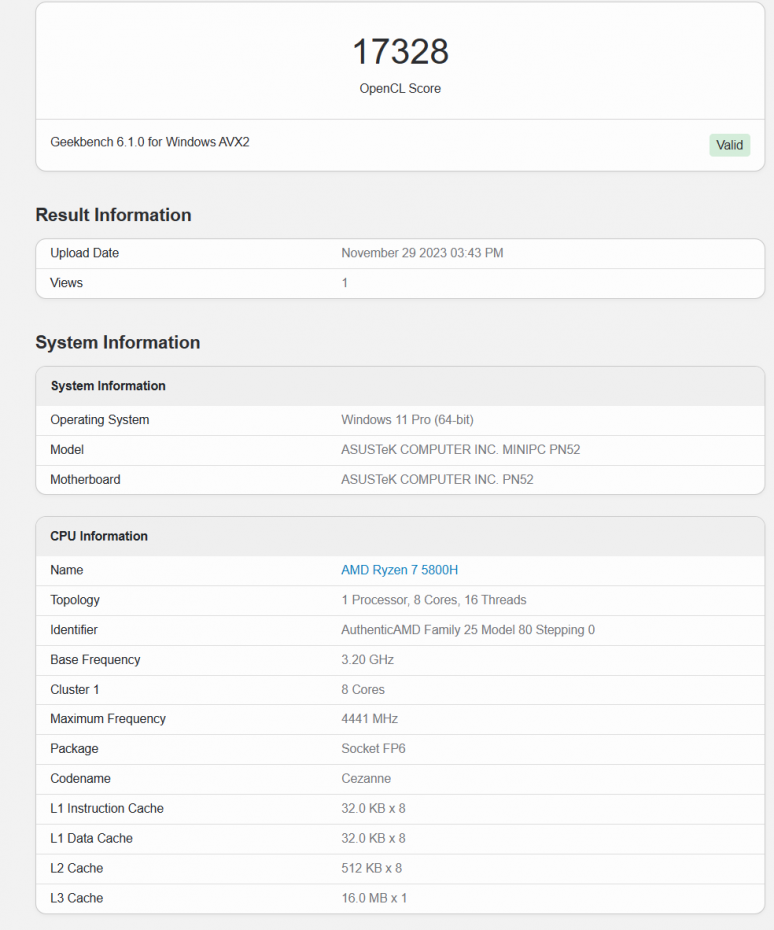Click the Topology value showing 8 Cores, 16 Threads
The height and width of the screenshot is (930, 774).
click(x=433, y=600)
